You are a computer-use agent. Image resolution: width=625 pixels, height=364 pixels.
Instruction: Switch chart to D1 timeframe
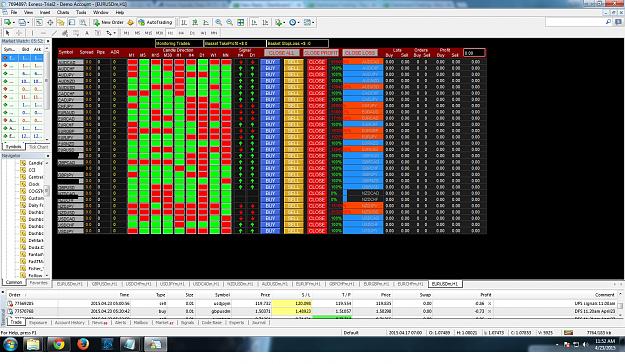(x=192, y=33)
